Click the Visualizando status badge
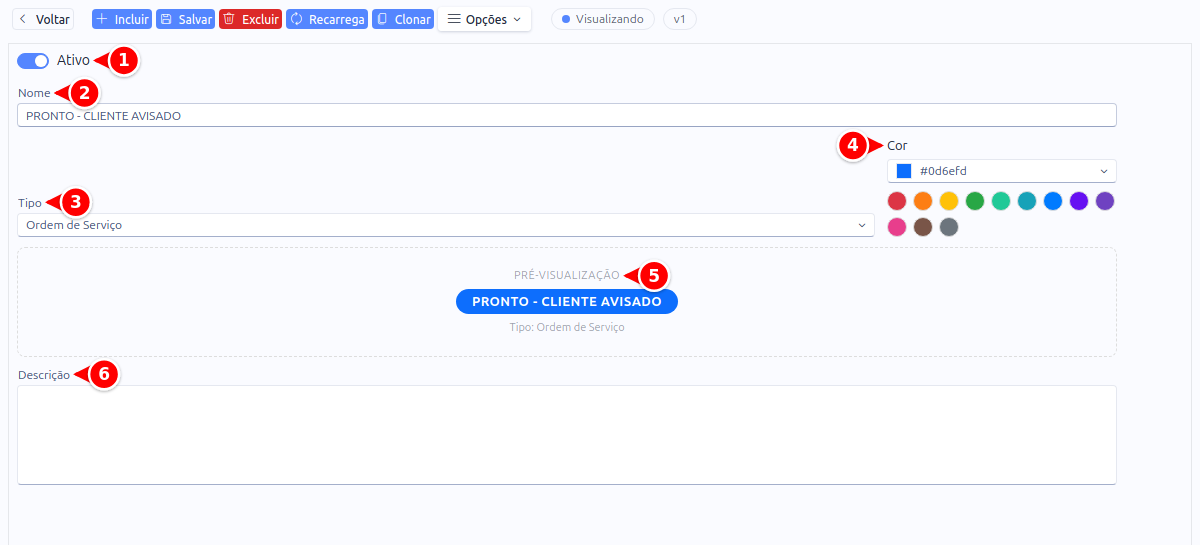 click(603, 19)
